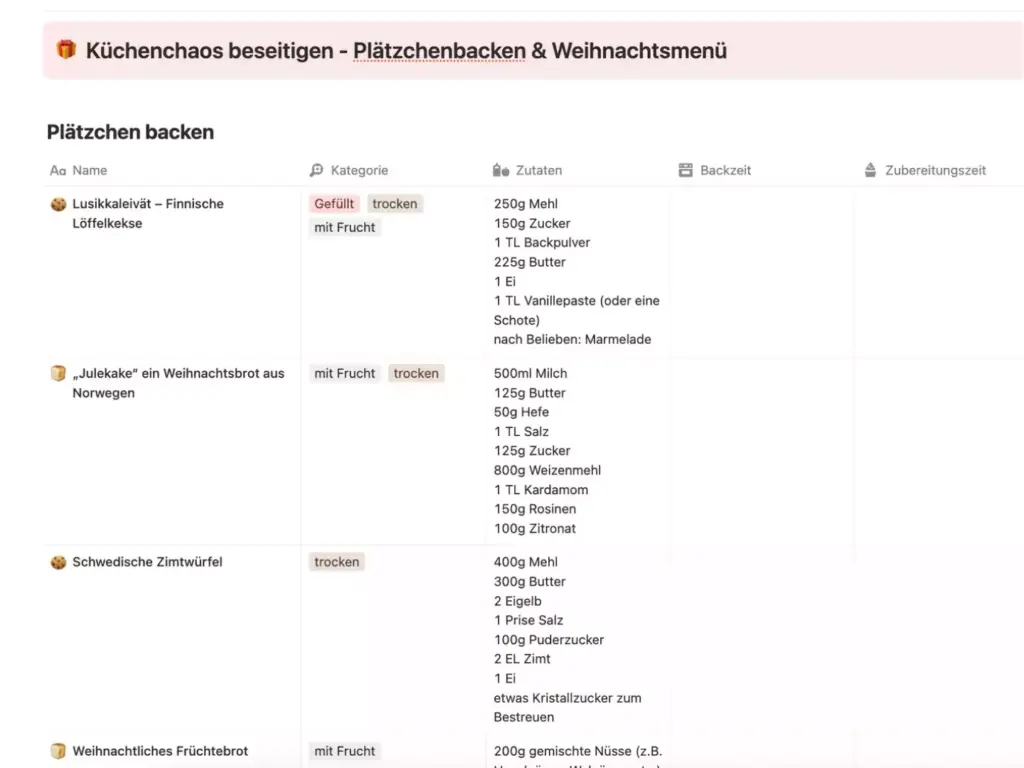This screenshot has height=768, width=1024.
Task: Click the gift icon in the page title
Action: tap(66, 50)
